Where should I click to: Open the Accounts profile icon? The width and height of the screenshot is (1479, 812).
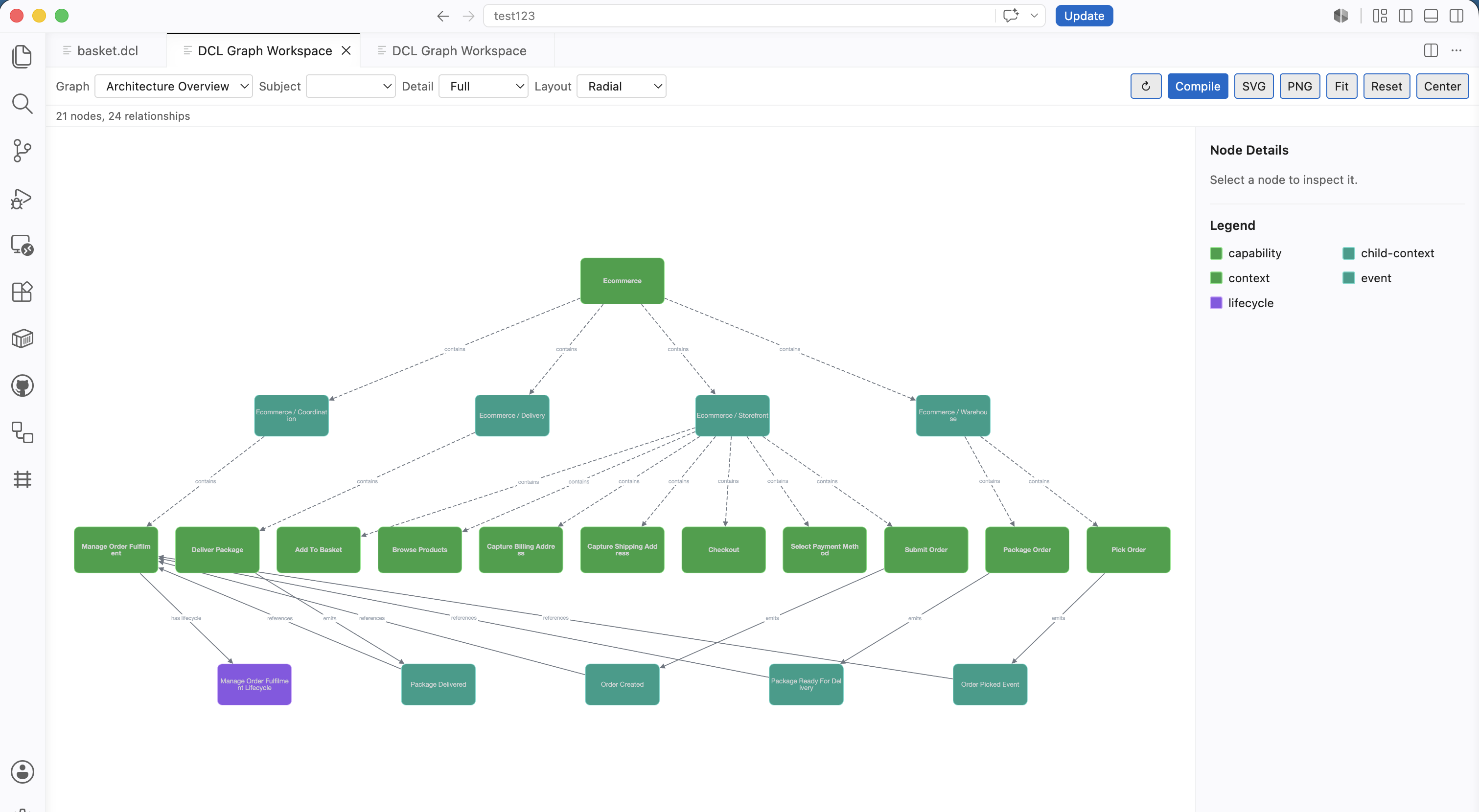22,772
